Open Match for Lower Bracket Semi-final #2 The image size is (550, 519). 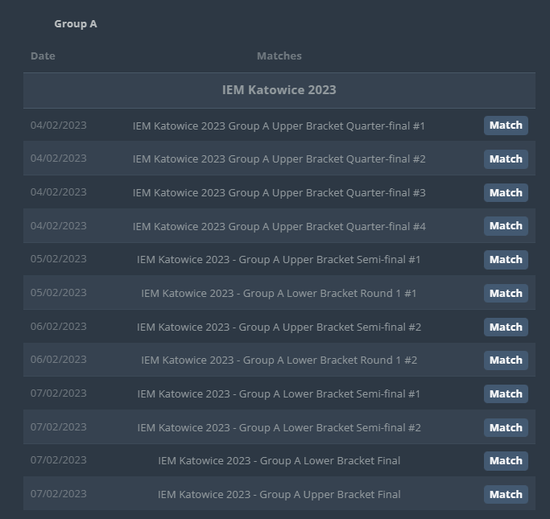click(506, 428)
